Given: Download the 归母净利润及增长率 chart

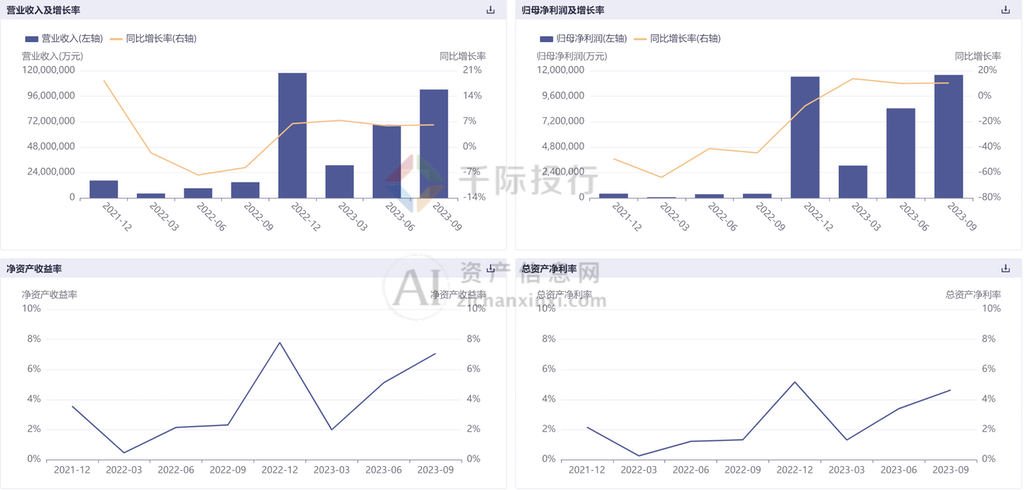Looking at the screenshot, I should tap(1005, 10).
